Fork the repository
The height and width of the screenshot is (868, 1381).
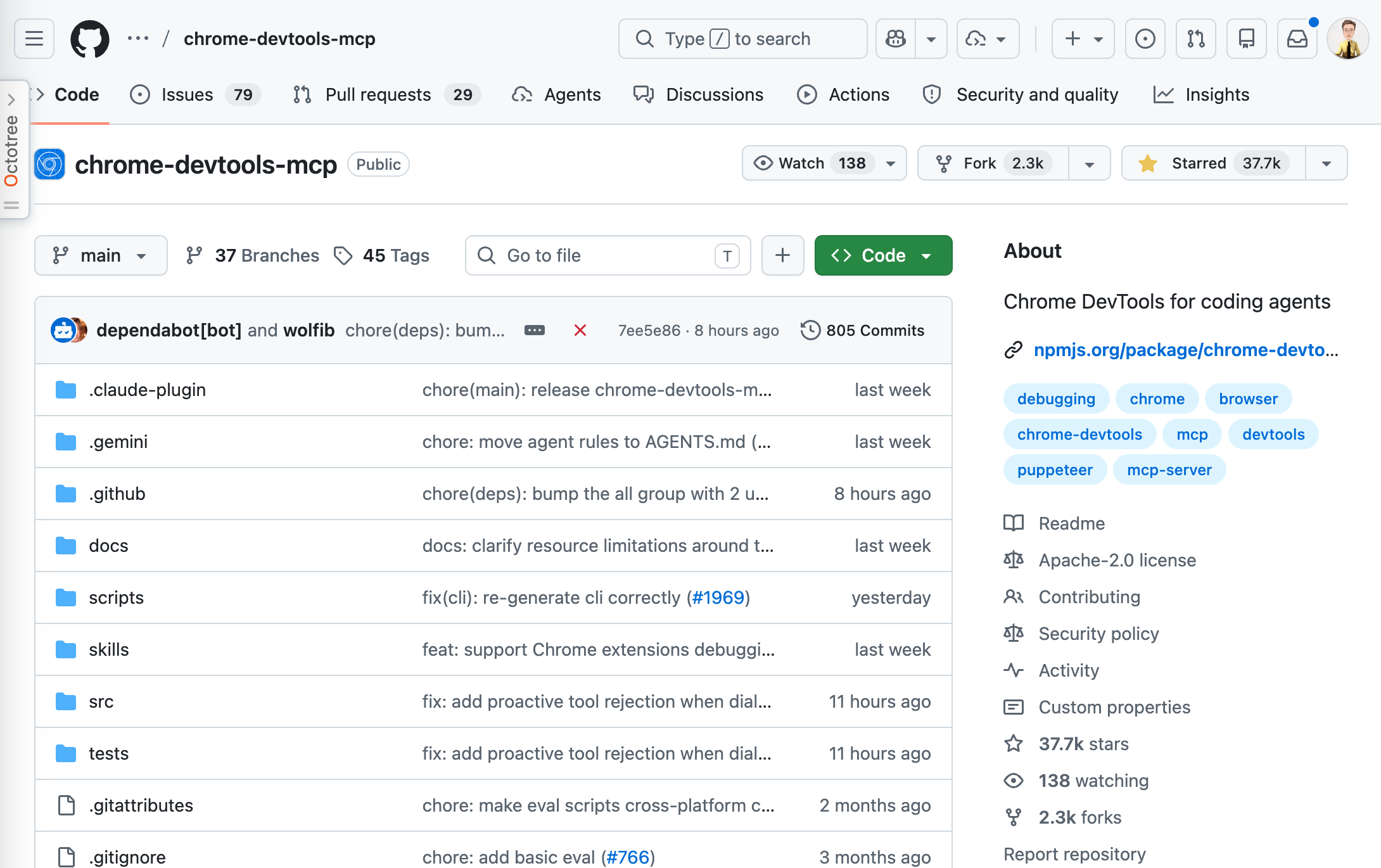tap(993, 163)
